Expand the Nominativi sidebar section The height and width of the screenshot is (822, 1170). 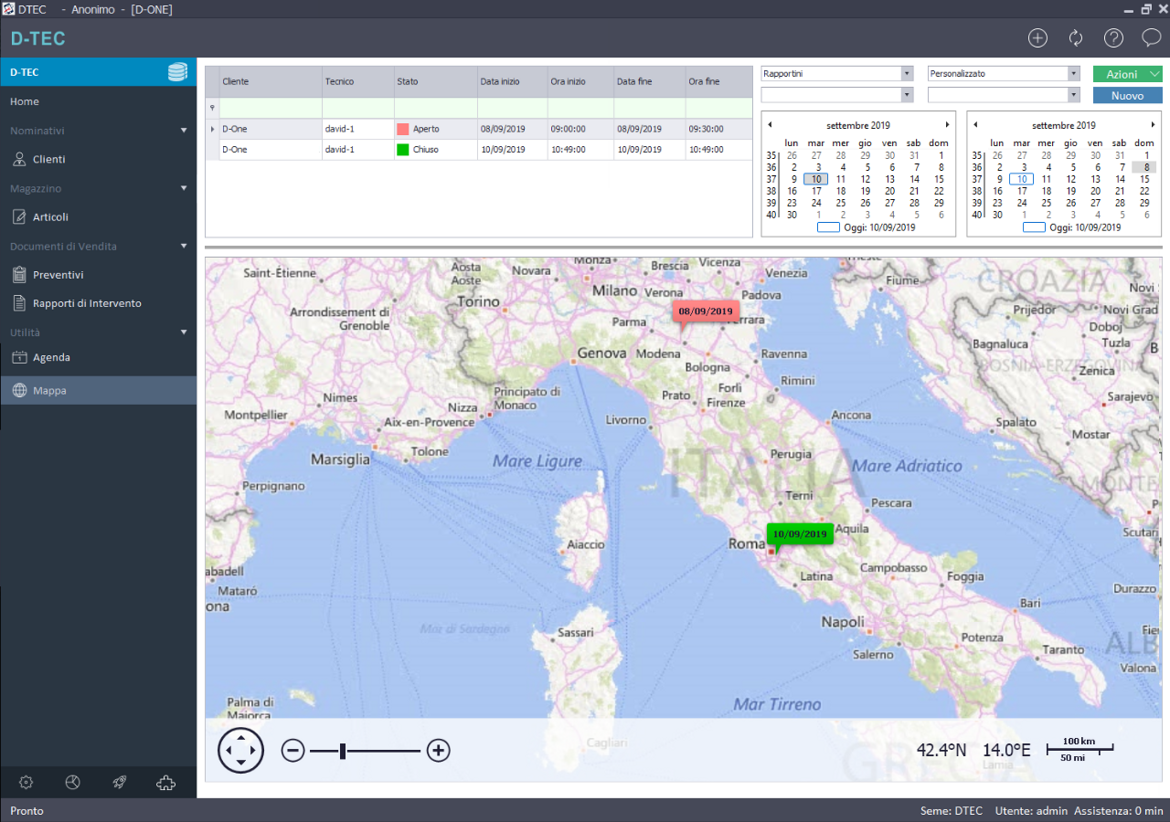[183, 130]
